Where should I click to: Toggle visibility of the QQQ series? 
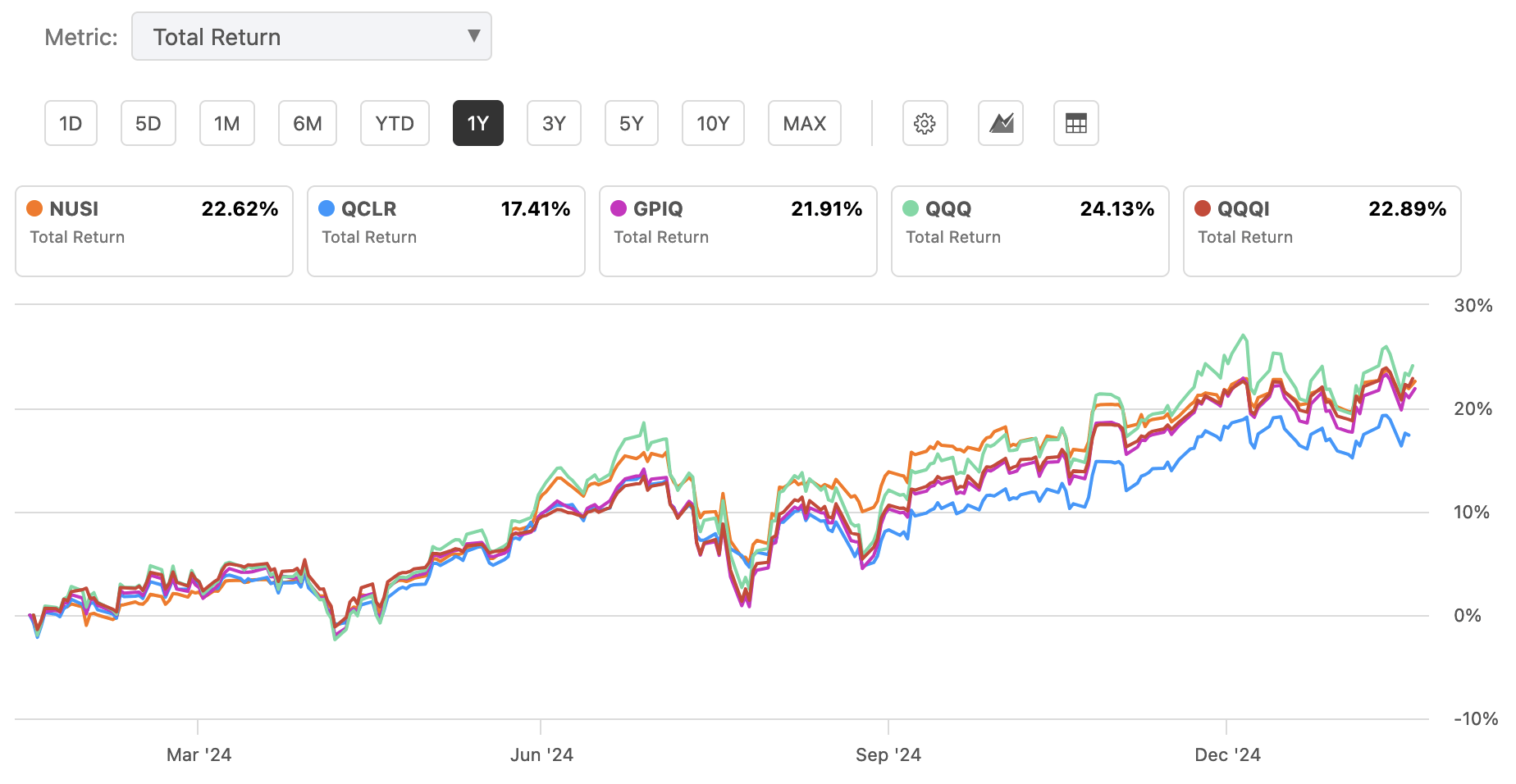pyautogui.click(x=1030, y=230)
